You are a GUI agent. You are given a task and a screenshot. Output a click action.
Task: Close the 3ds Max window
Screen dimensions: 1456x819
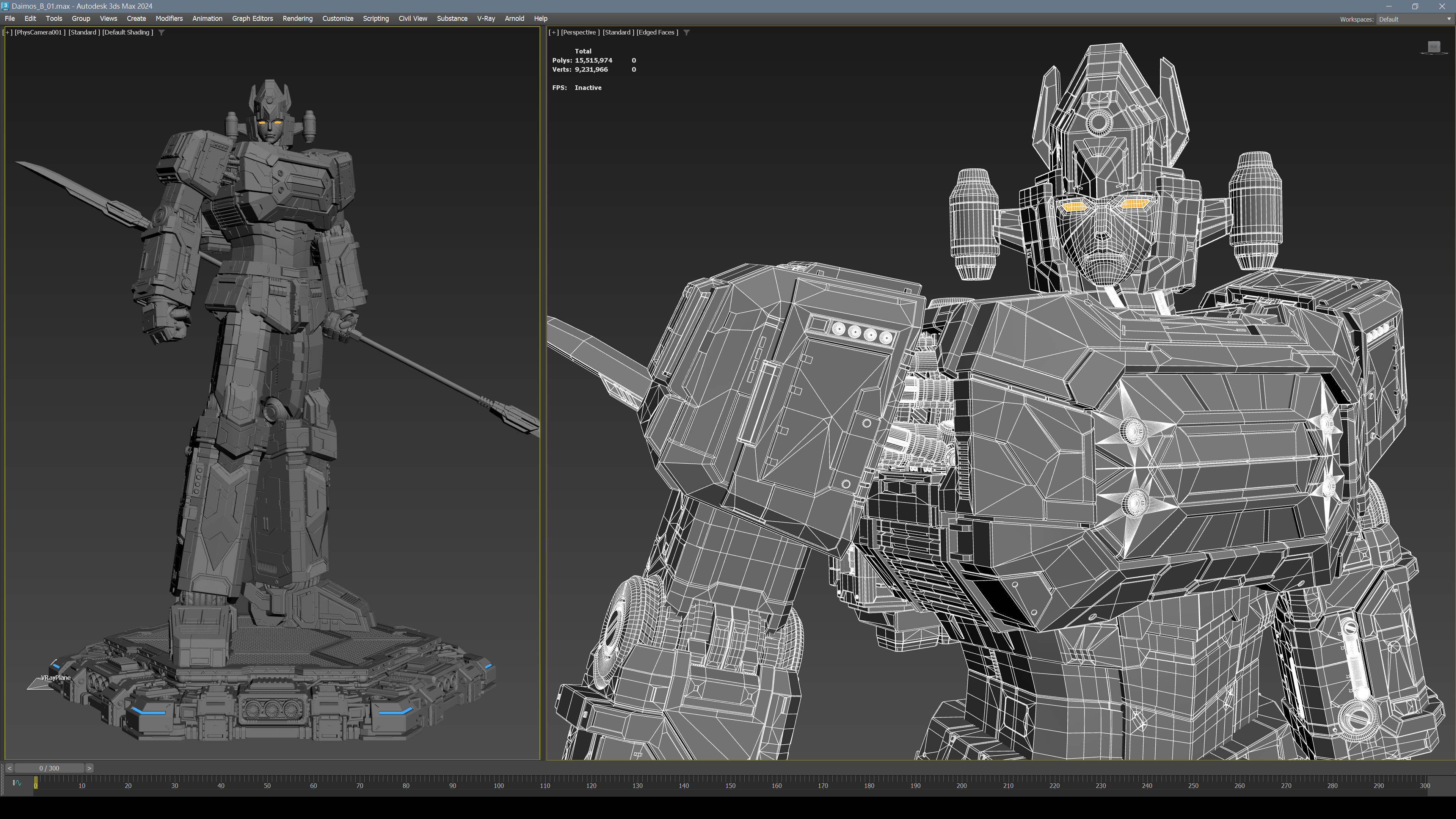[1442, 6]
